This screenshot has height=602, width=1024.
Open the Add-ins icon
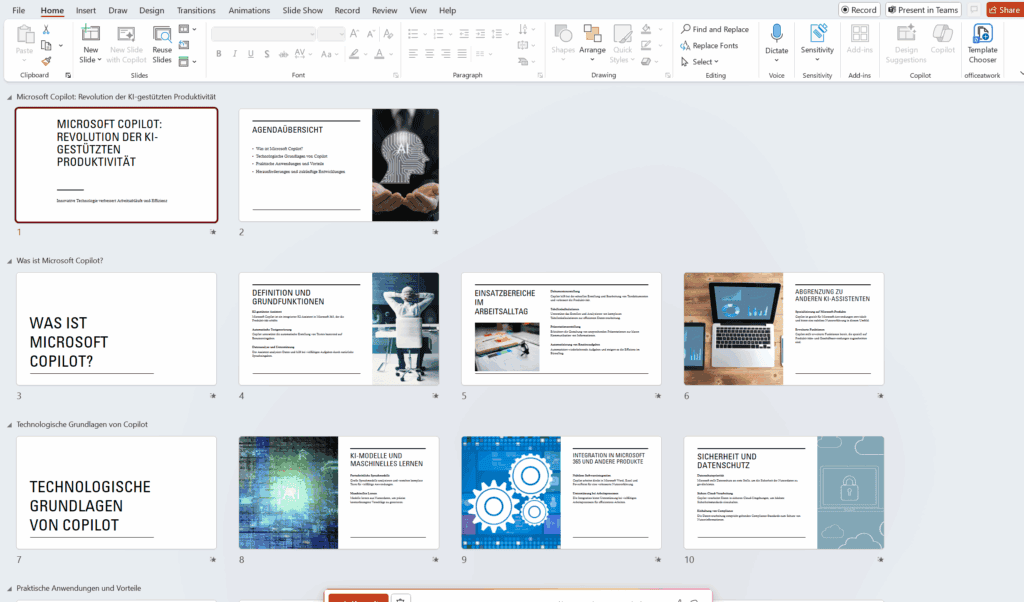(859, 34)
